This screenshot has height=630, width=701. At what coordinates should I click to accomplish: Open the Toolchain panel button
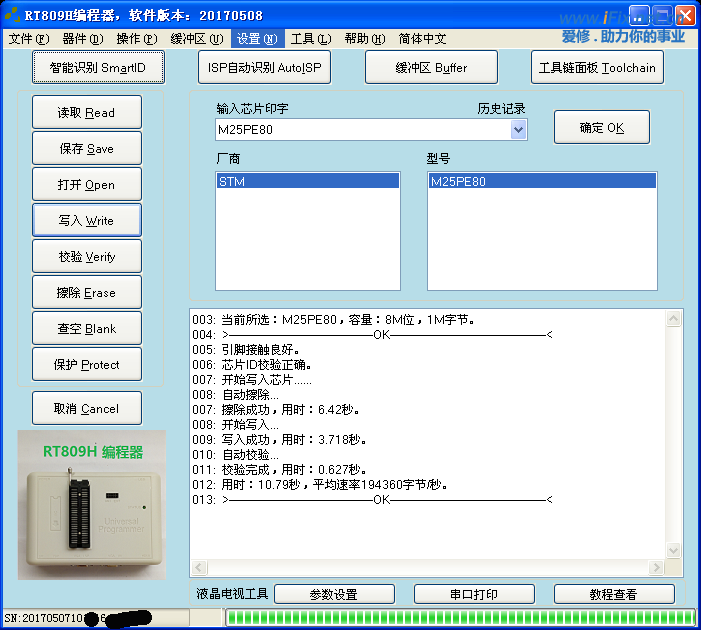click(x=597, y=68)
